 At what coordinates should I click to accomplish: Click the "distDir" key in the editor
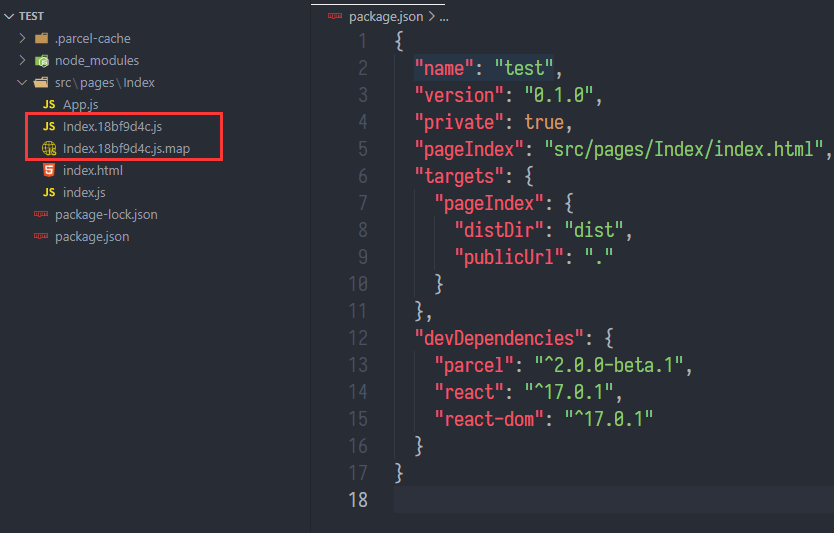499,230
